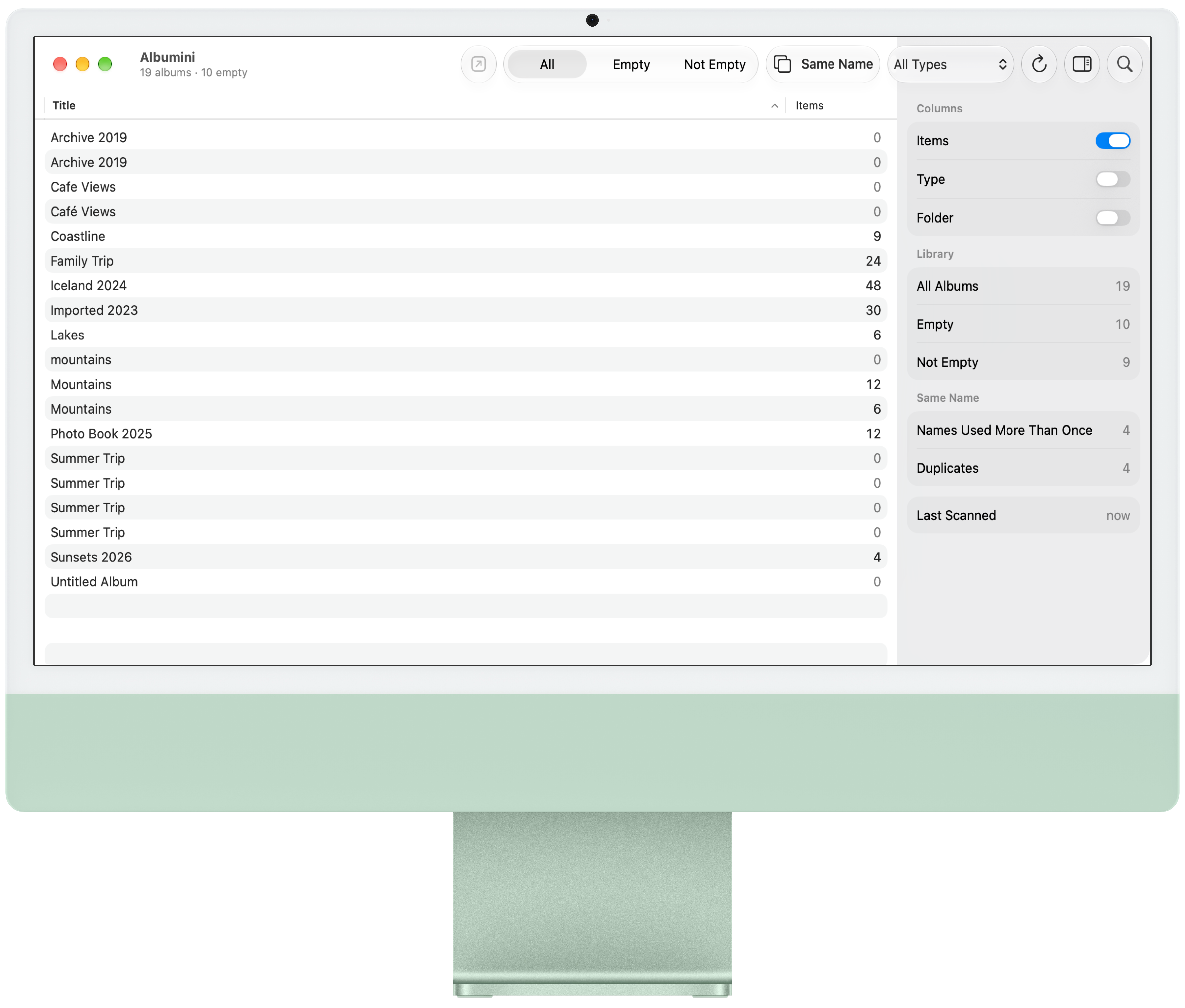Select the All filter tab
Image resolution: width=1185 pixels, height=1008 pixels.
(x=546, y=64)
